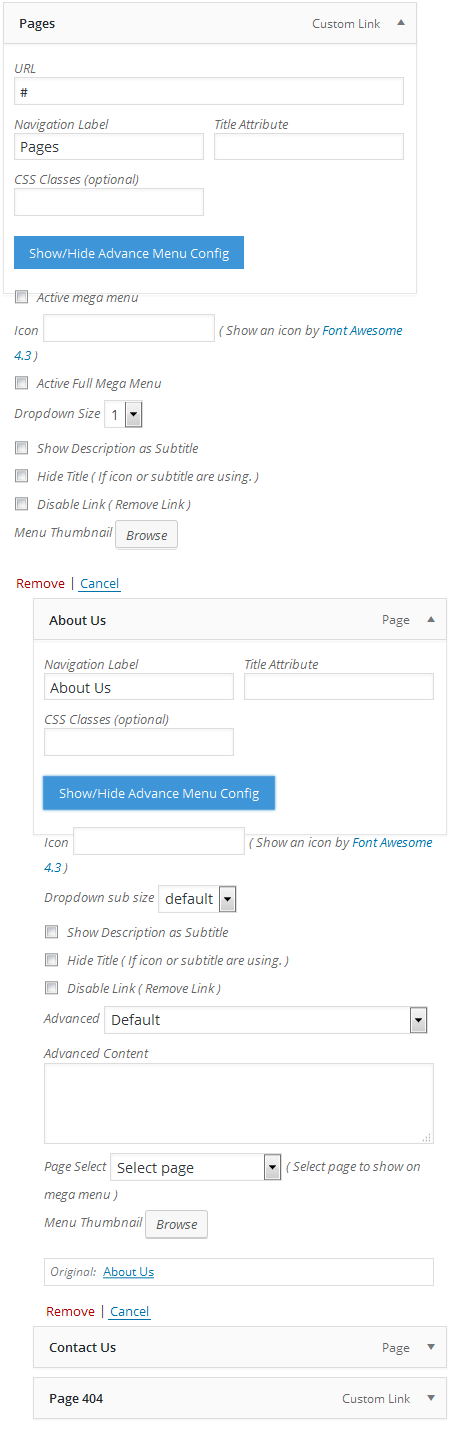
Task: Click Show/Hide Advance Menu Config under Pages
Action: pos(129,253)
